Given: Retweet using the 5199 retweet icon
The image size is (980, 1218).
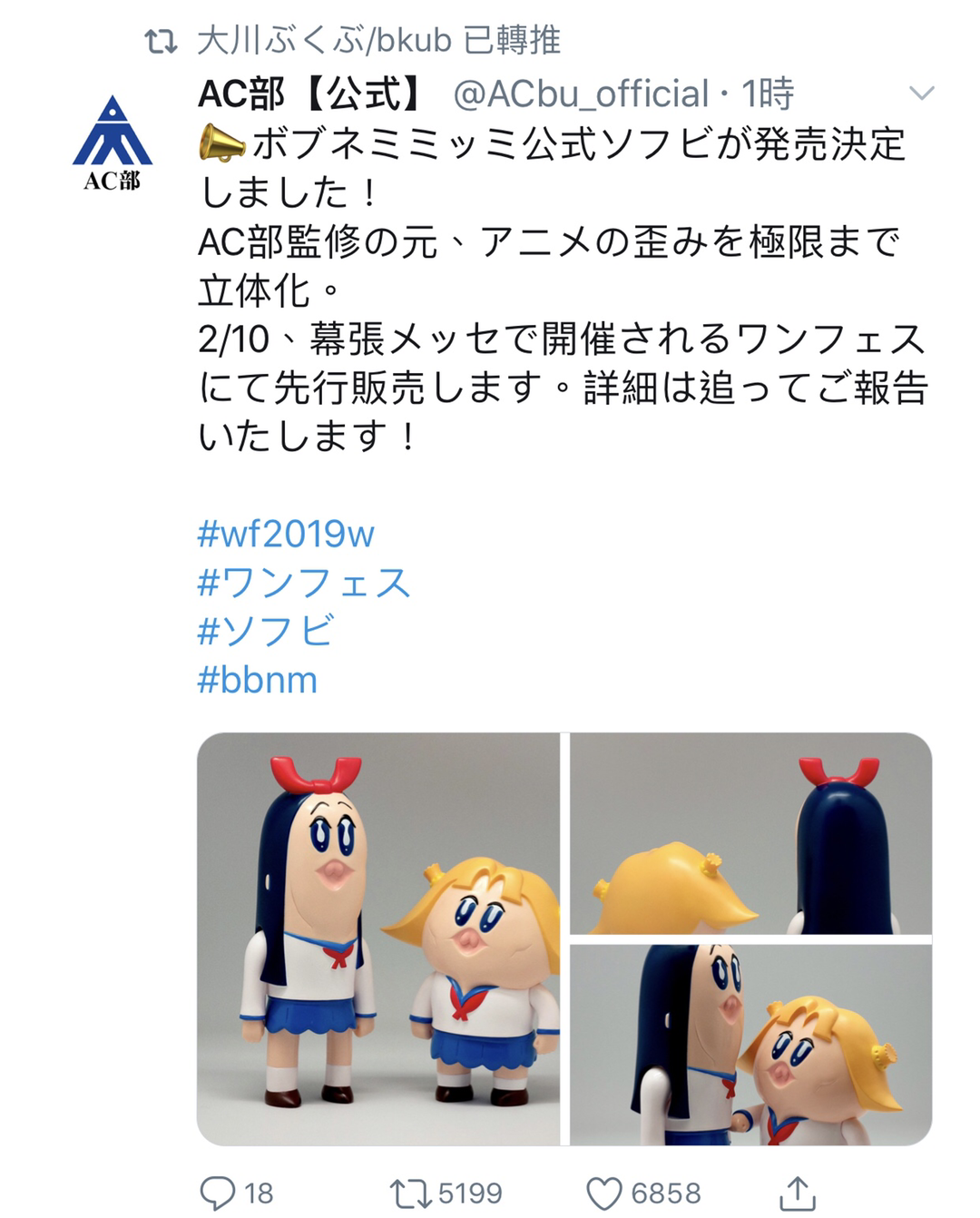Looking at the screenshot, I should click(410, 1193).
